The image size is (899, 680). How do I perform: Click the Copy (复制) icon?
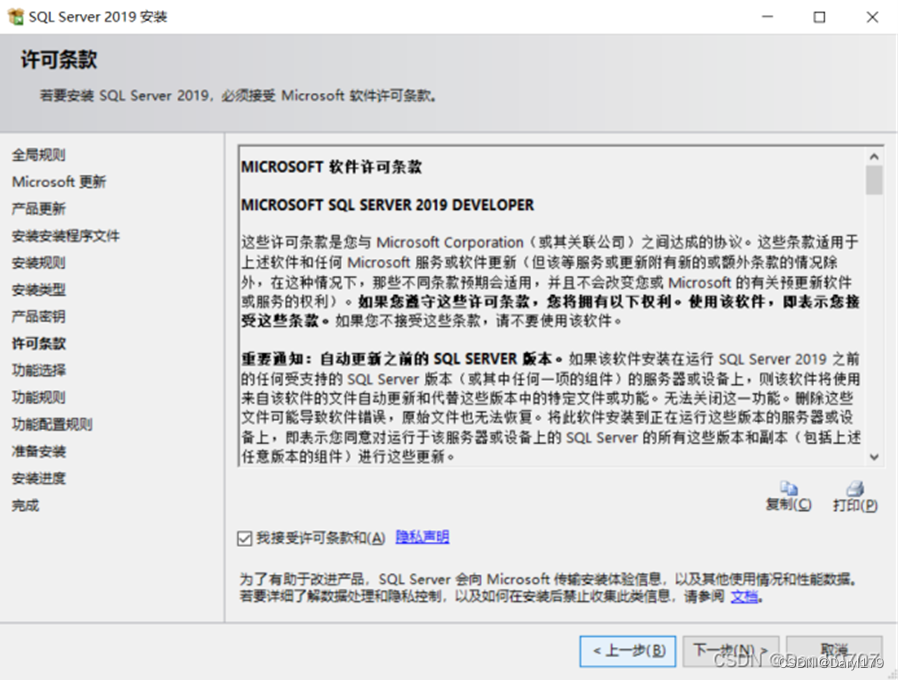(x=789, y=488)
